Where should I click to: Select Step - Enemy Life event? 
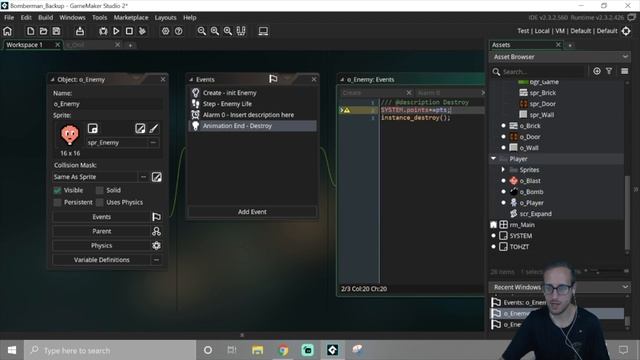(x=252, y=104)
